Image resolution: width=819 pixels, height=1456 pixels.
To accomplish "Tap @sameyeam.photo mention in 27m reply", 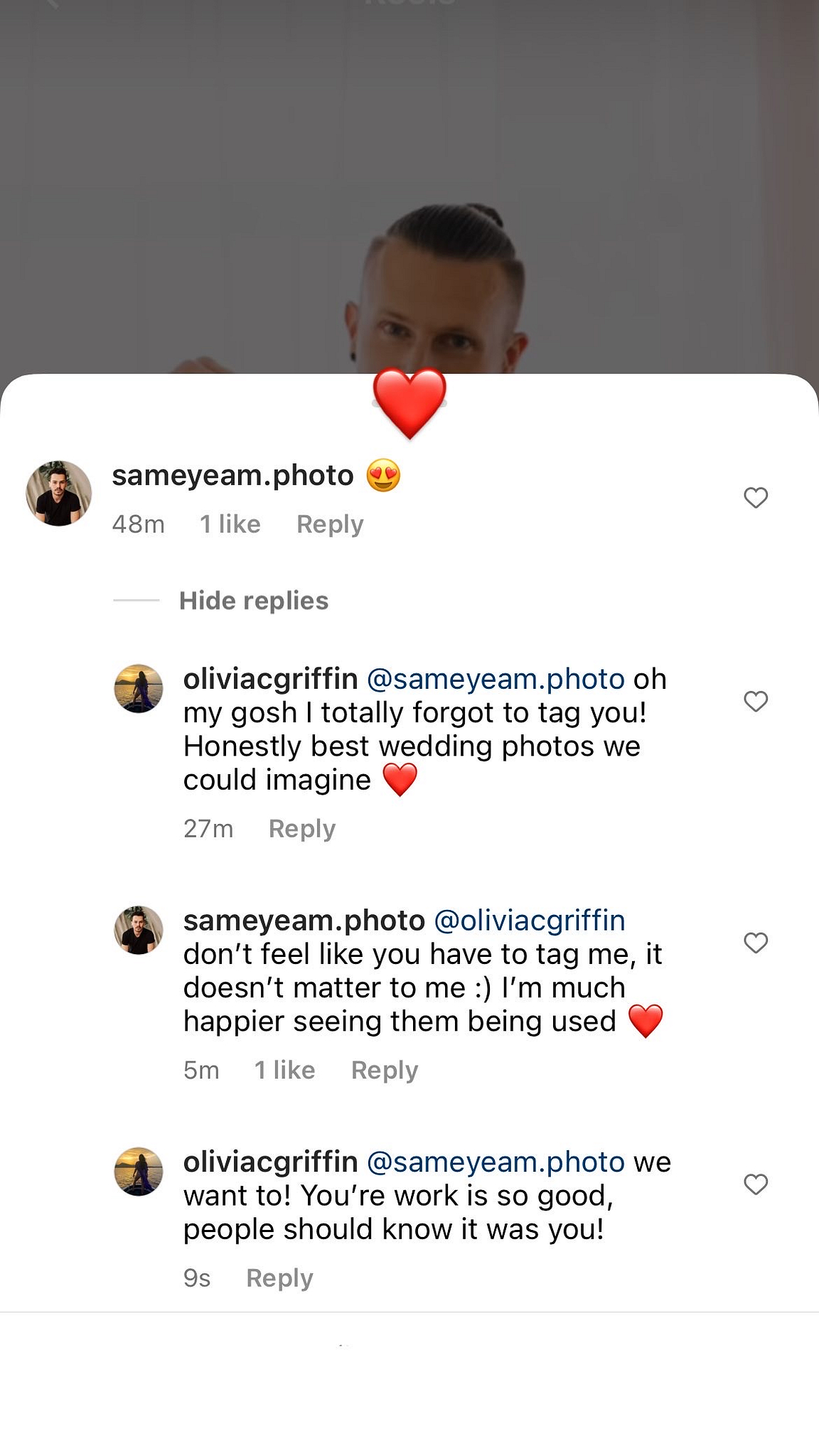I will (496, 680).
